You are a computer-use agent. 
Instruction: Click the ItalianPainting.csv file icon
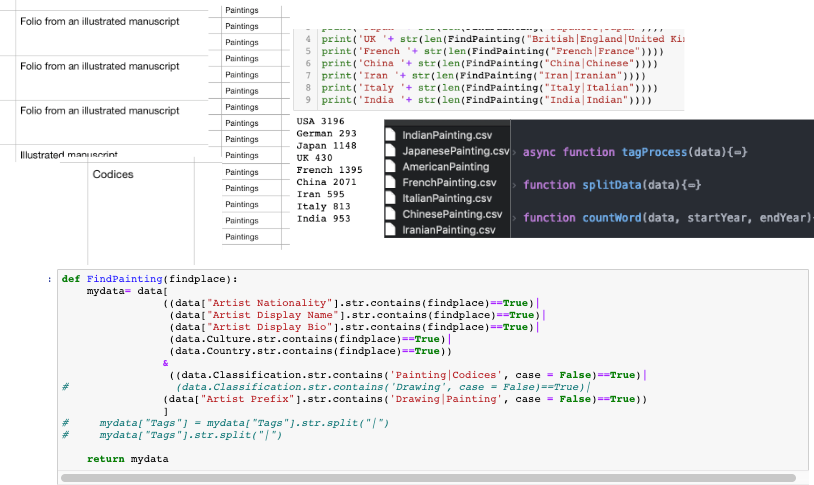coord(391,199)
